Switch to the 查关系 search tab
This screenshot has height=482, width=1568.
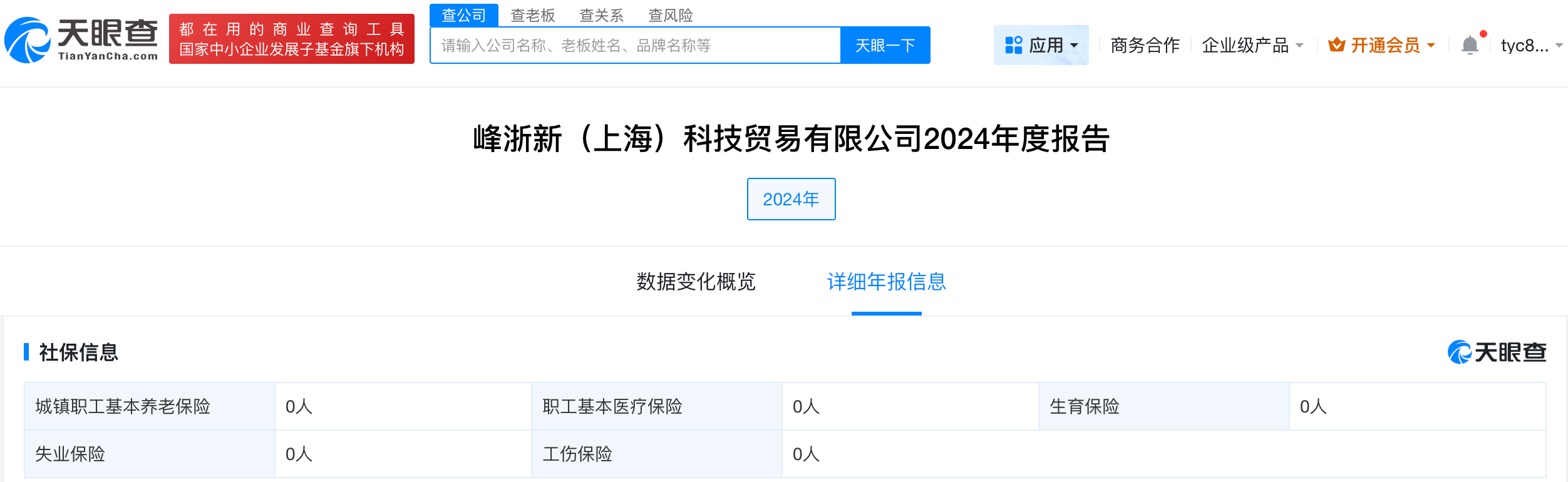[x=602, y=15]
